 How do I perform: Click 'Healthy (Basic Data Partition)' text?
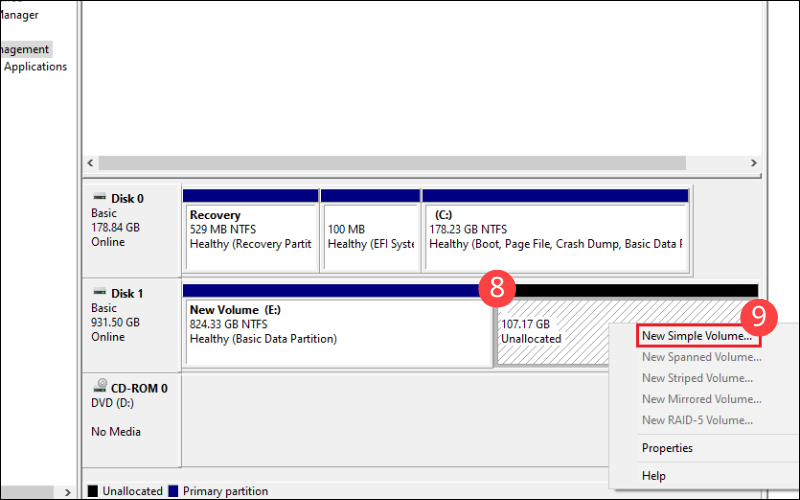click(263, 339)
